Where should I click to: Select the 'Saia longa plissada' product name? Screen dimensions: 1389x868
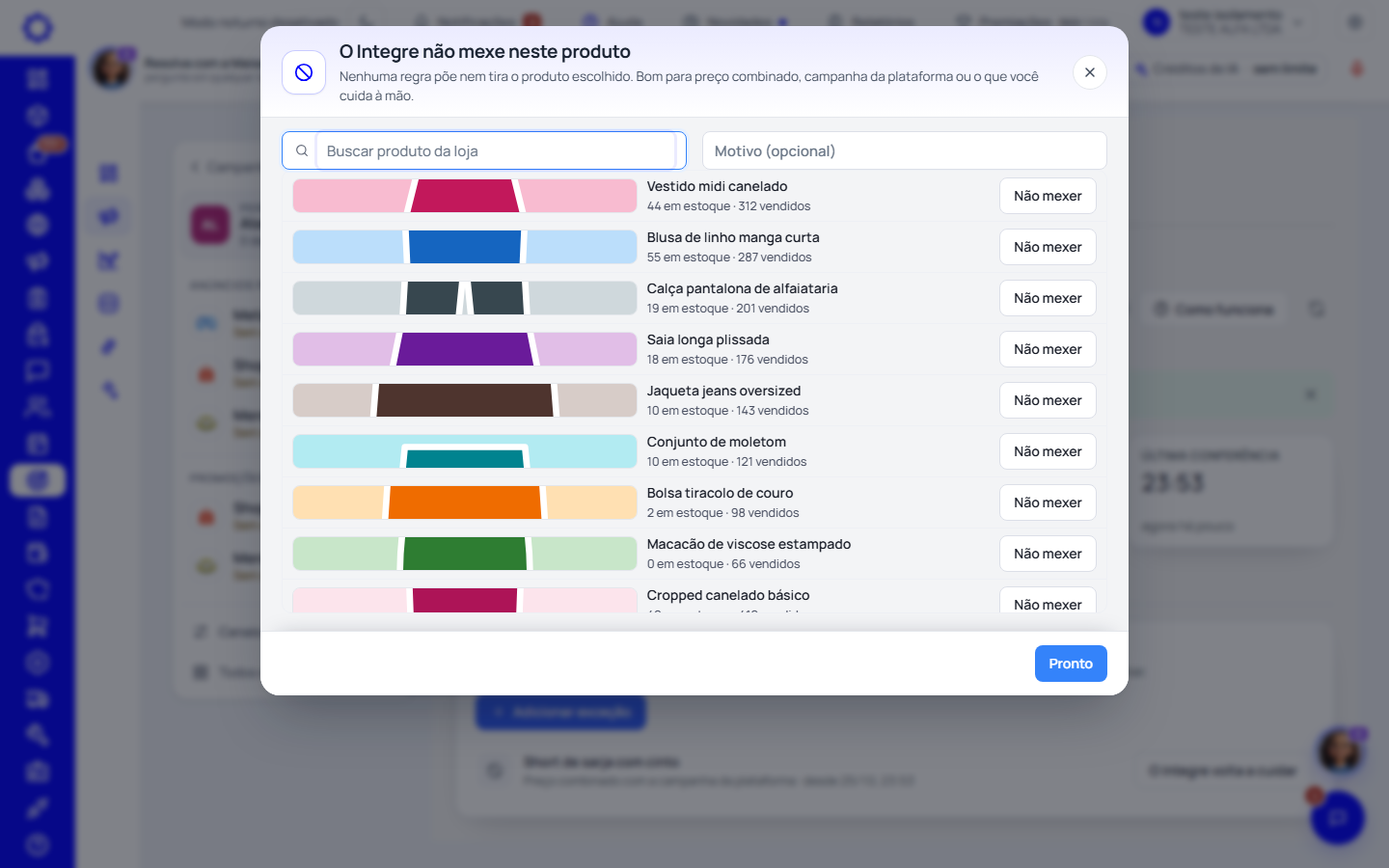(x=708, y=339)
